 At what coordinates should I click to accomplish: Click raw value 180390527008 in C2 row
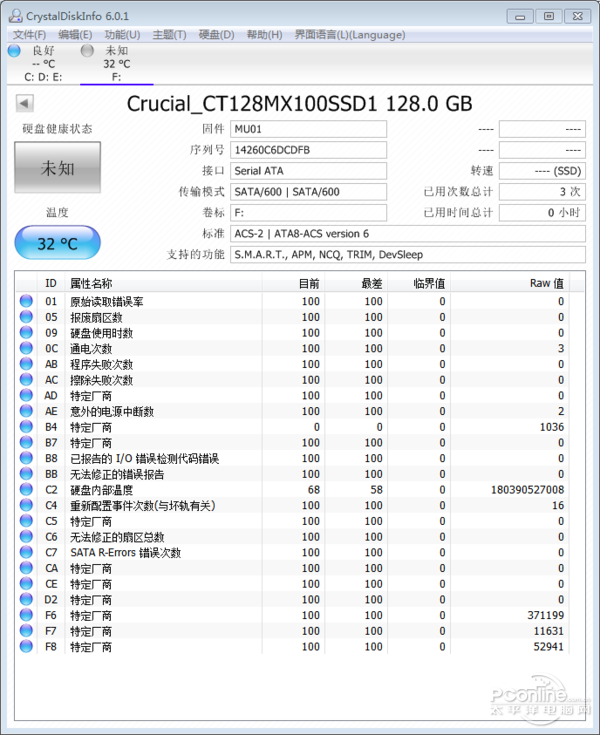point(527,490)
